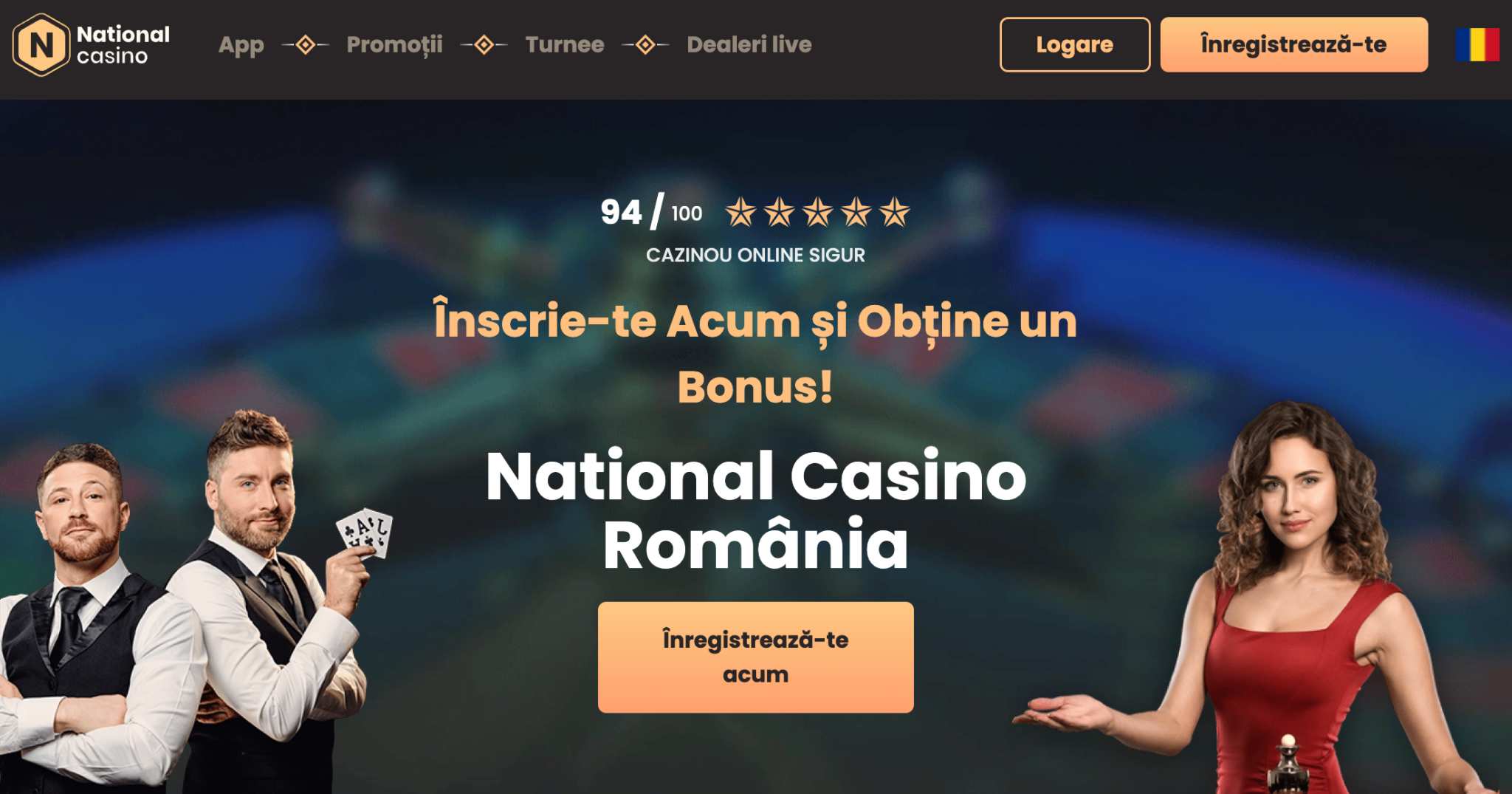The height and width of the screenshot is (794, 1512).
Task: Go to the Turnee page
Action: 565,45
